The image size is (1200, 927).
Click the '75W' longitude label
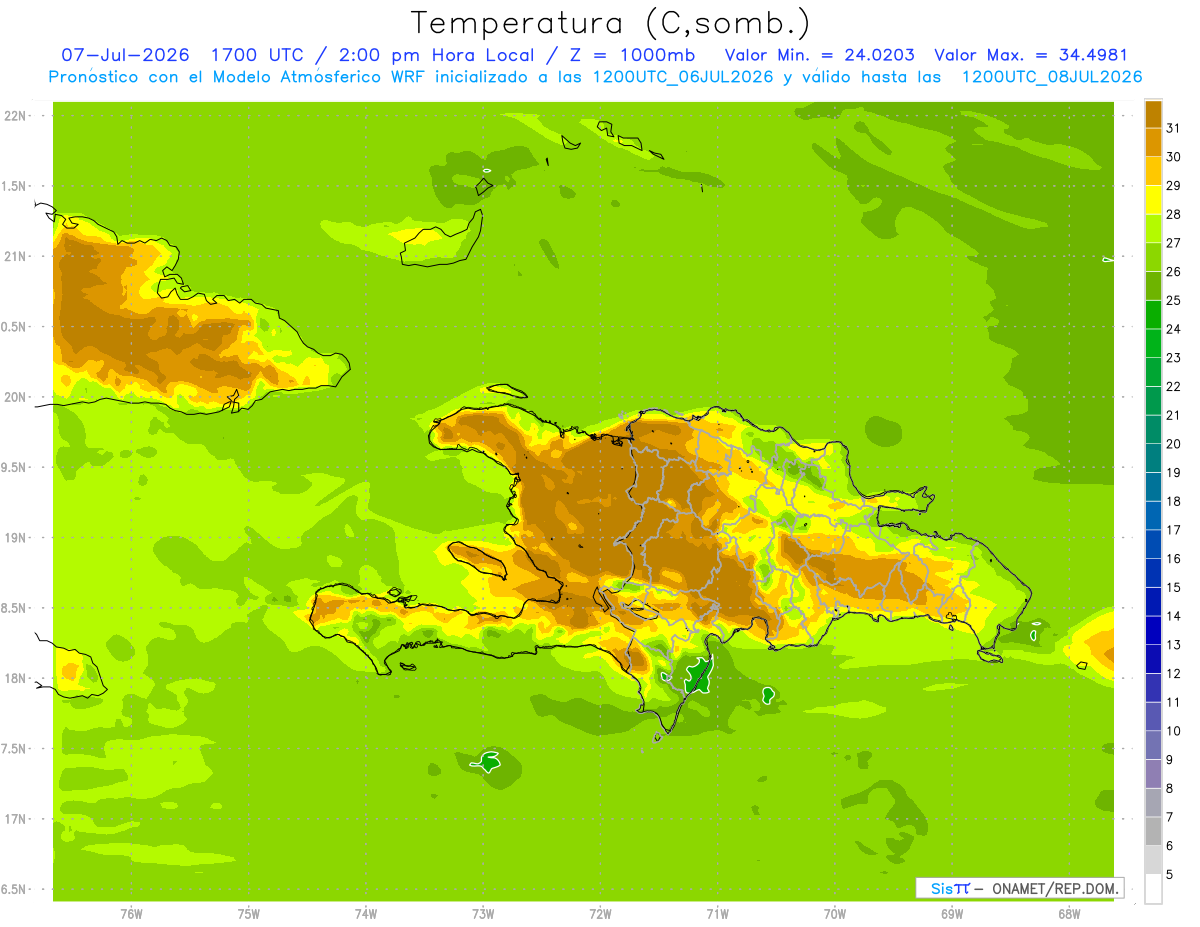(x=249, y=914)
